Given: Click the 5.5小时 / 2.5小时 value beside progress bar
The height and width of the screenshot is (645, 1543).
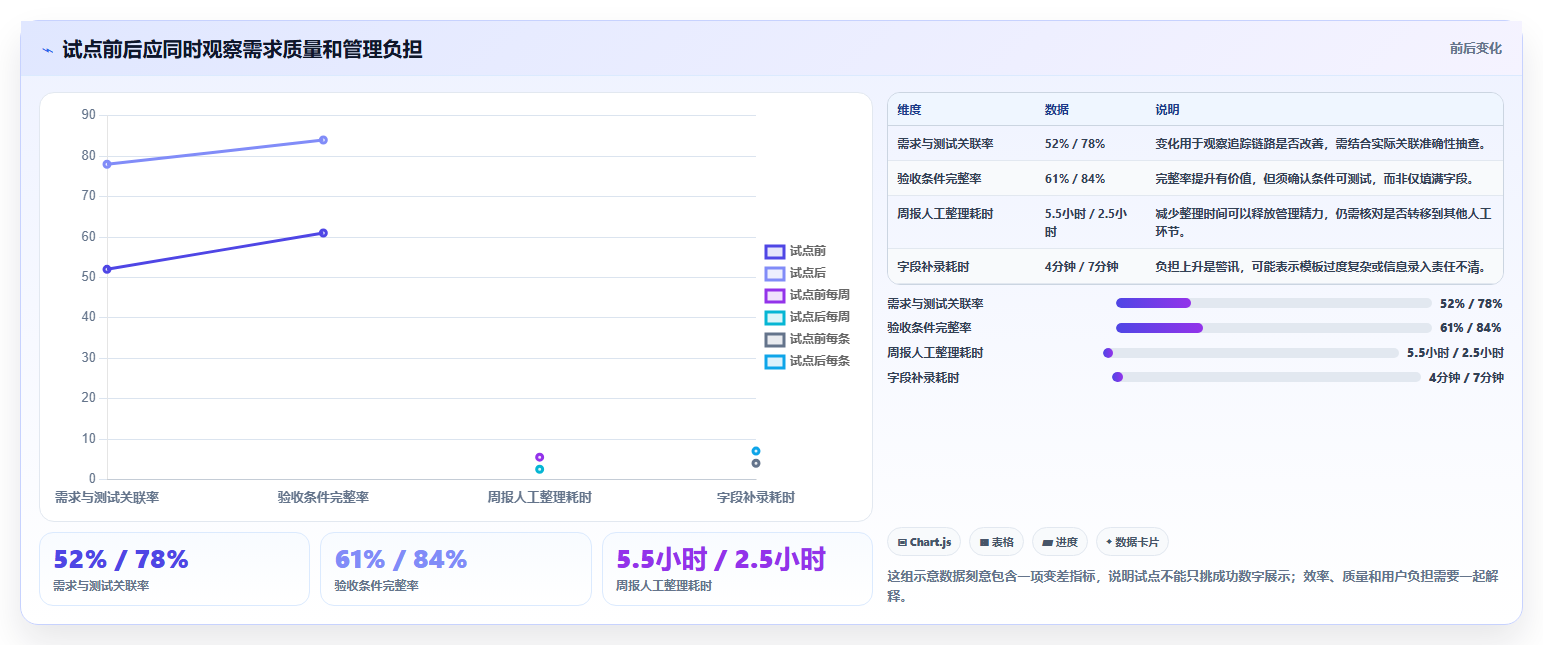Looking at the screenshot, I should tap(1455, 353).
